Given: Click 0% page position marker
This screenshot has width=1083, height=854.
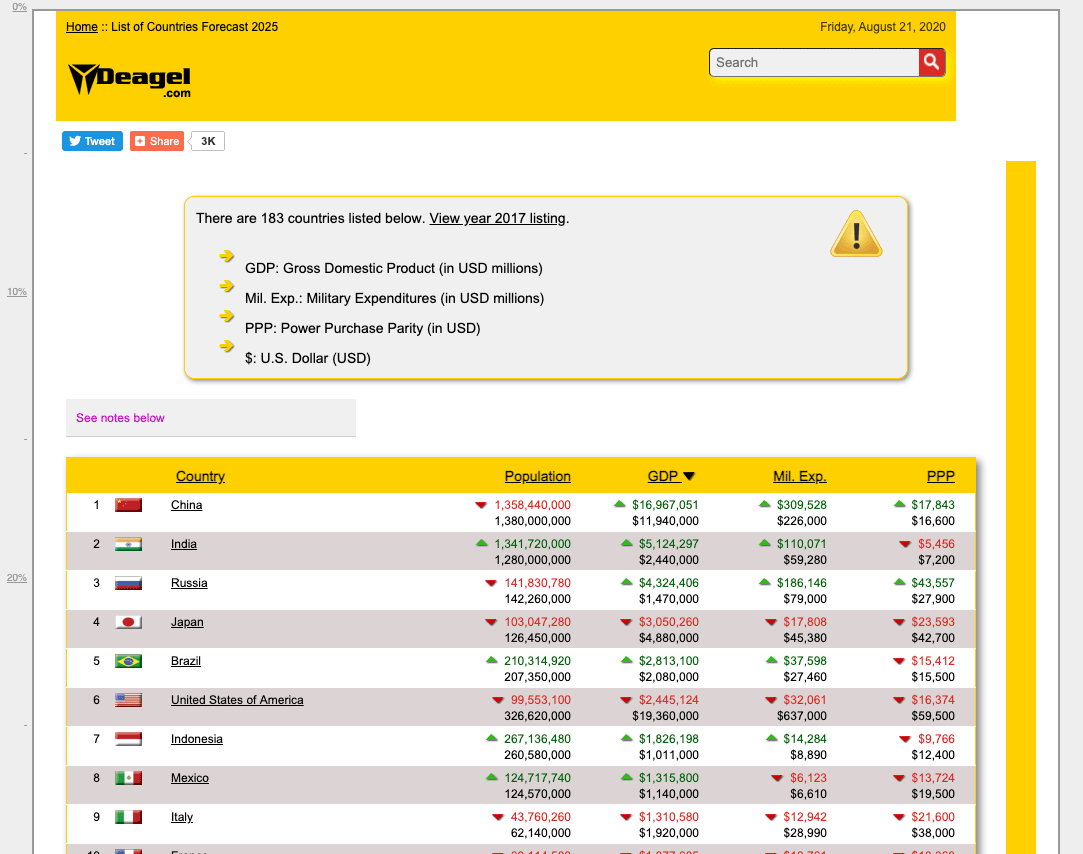Looking at the screenshot, I should [x=19, y=7].
